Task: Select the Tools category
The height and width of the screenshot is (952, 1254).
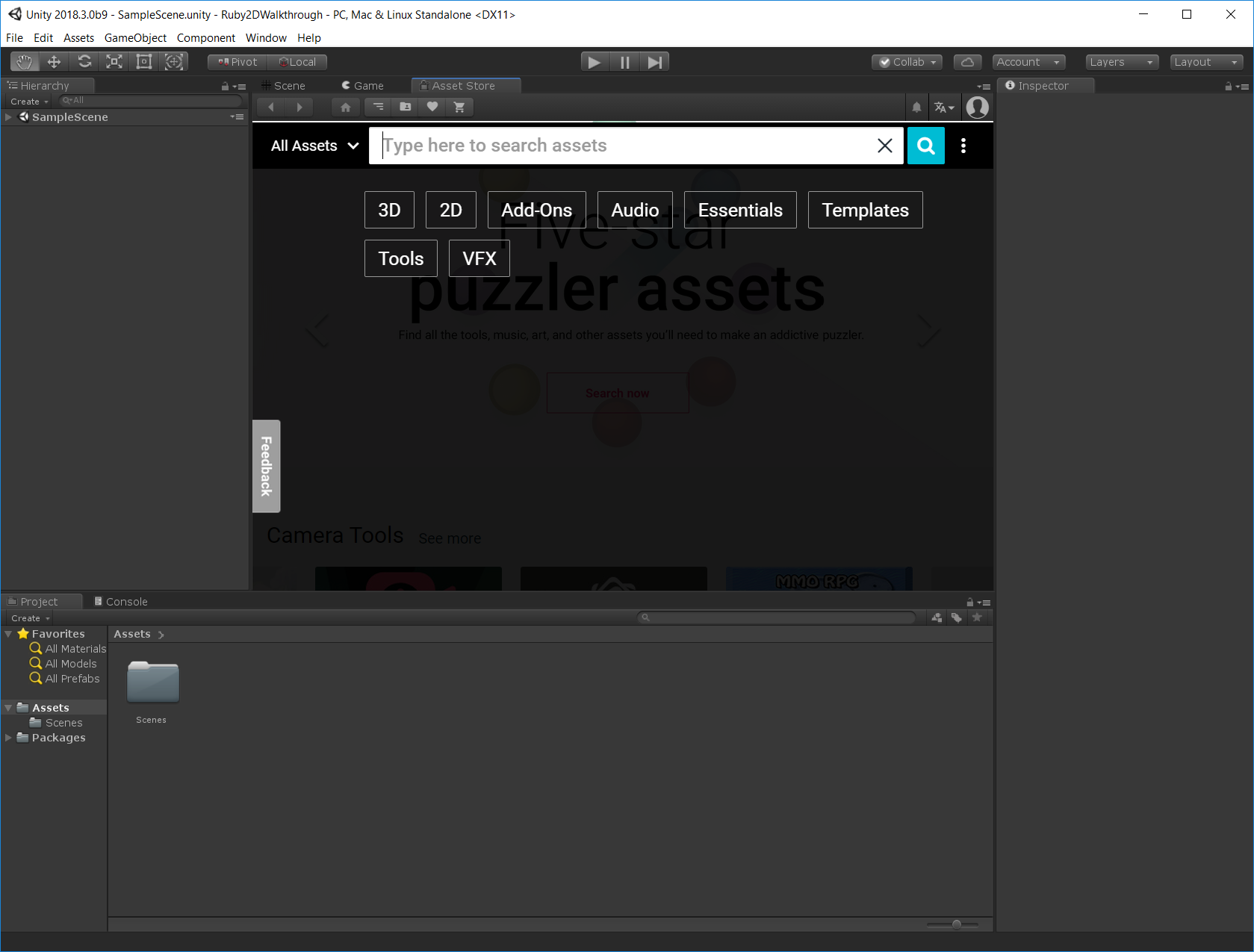Action: coord(401,258)
